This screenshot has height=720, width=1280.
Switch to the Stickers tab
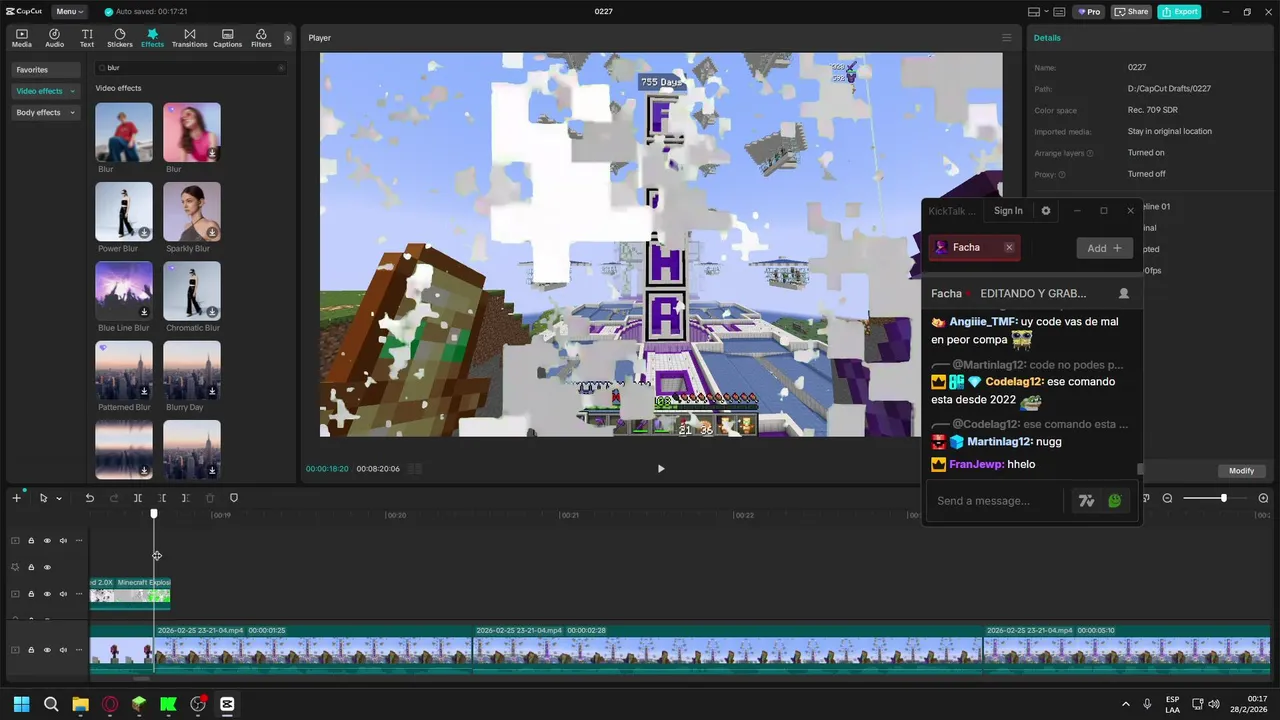[x=120, y=38]
